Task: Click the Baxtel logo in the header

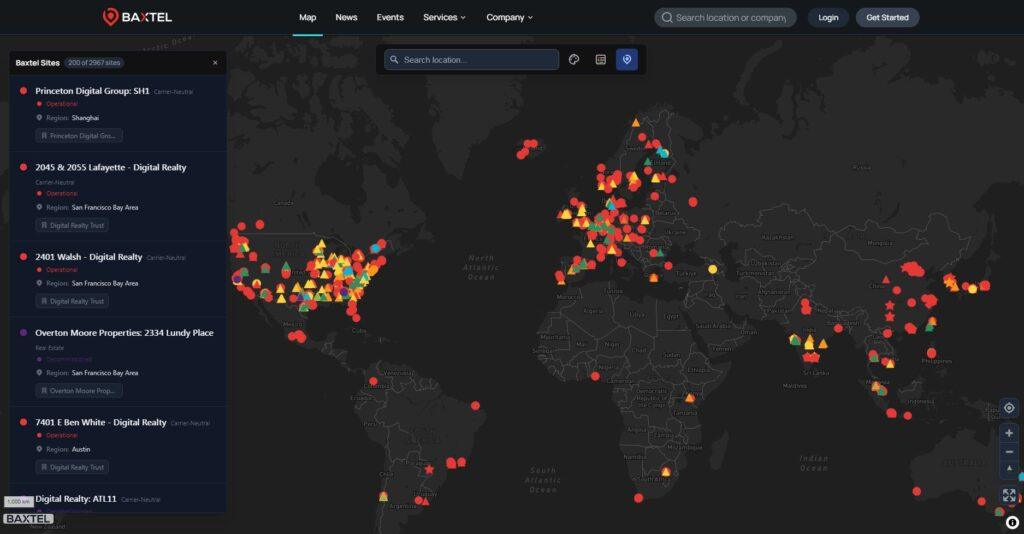Action: (x=137, y=17)
